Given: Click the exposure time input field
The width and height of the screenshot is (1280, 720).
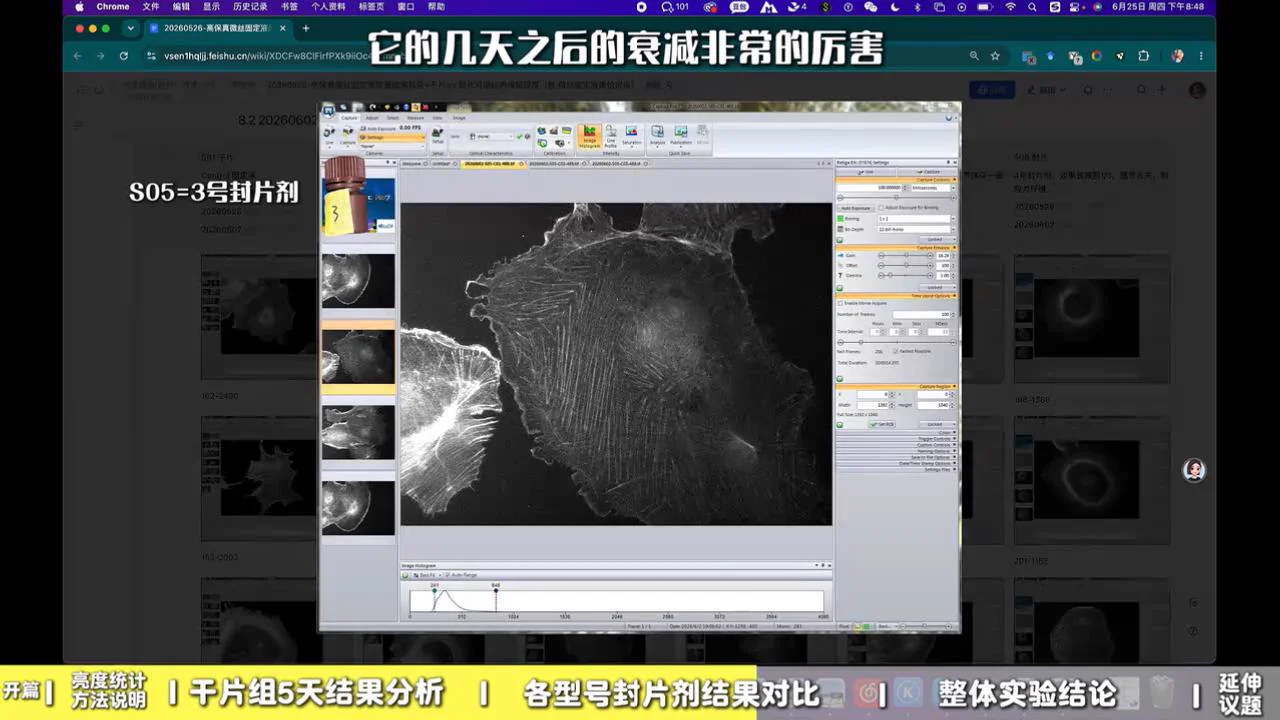Looking at the screenshot, I should (x=870, y=188).
